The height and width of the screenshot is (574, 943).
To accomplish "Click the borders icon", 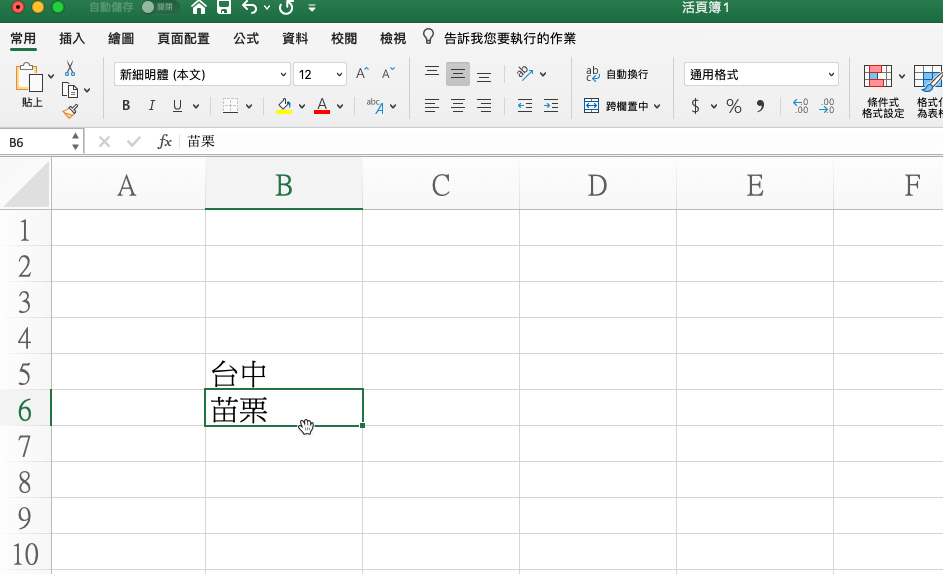I will click(230, 106).
